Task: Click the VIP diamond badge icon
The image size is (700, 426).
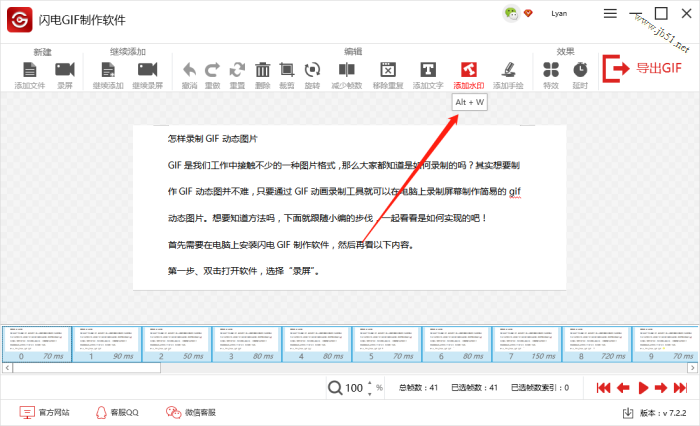Action: (529, 13)
